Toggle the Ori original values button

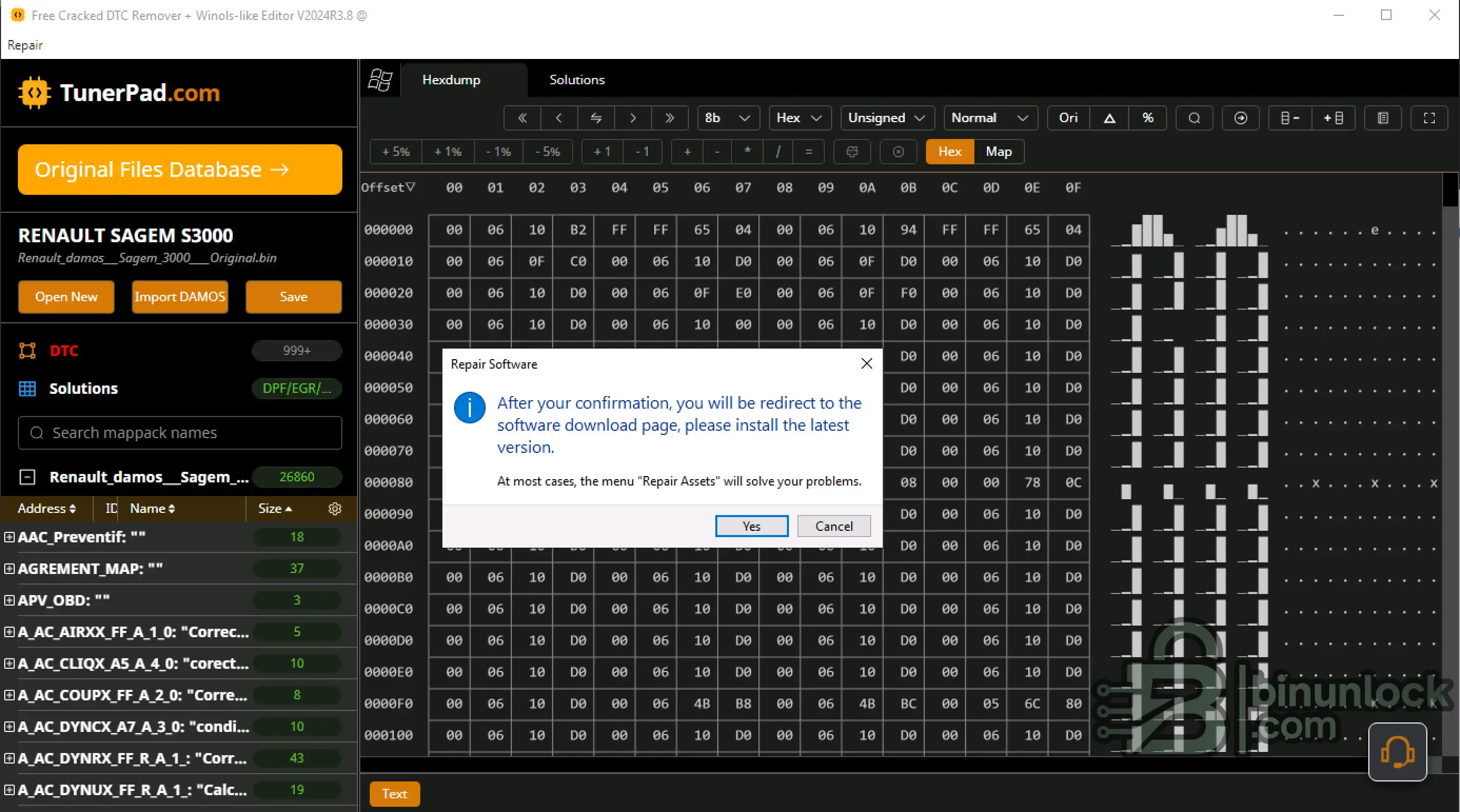point(1068,118)
